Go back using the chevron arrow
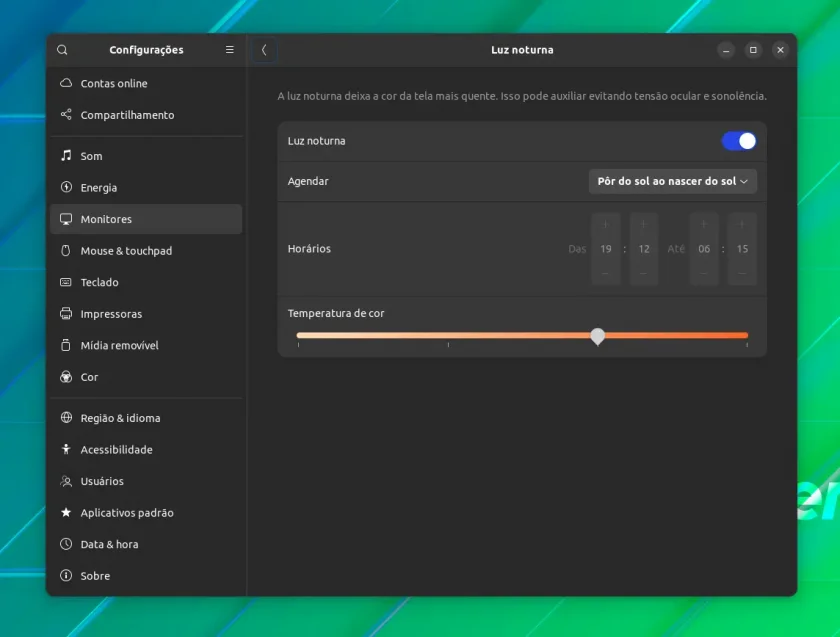This screenshot has width=840, height=637. [x=264, y=50]
